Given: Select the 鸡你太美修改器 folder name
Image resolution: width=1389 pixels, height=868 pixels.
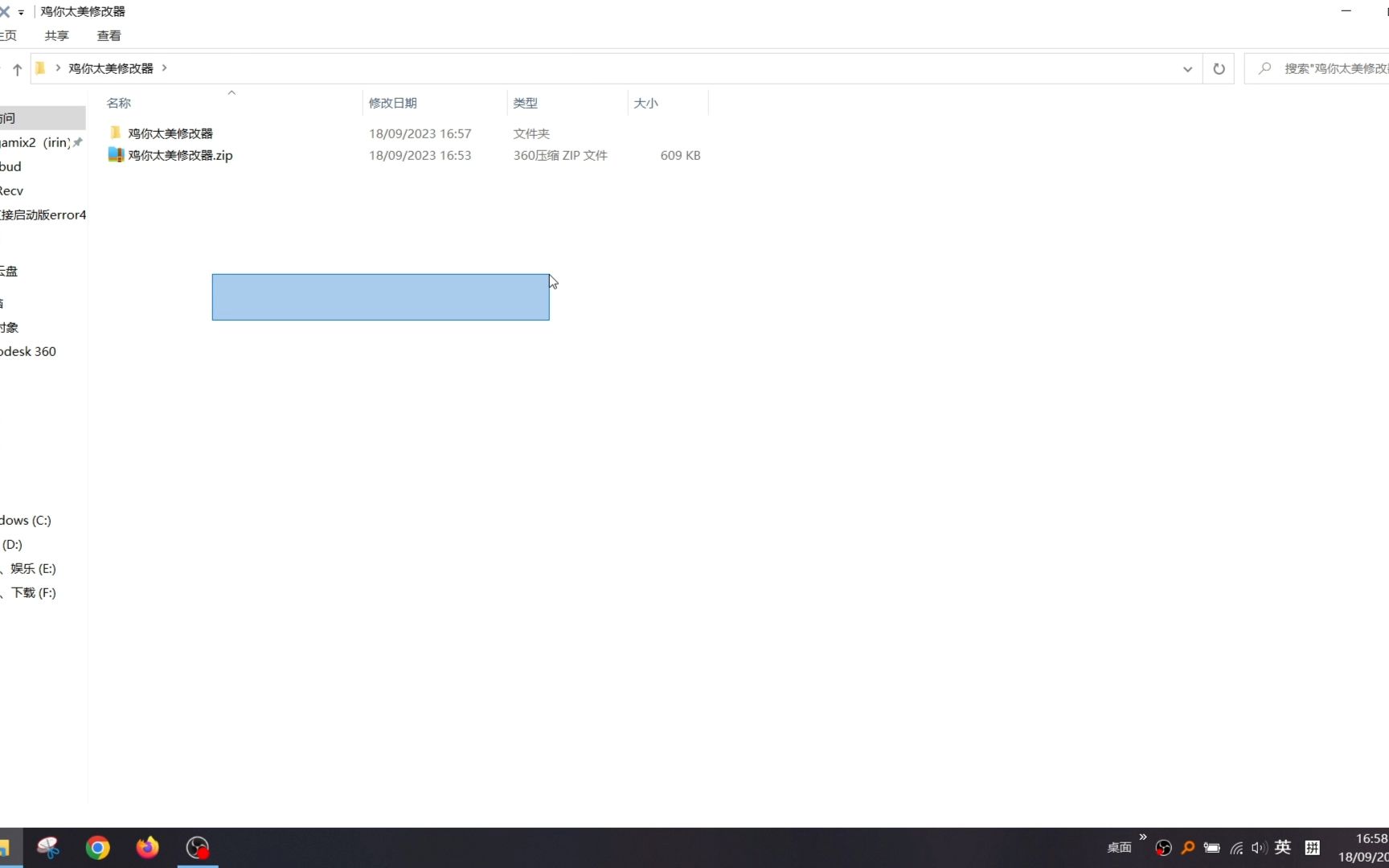Looking at the screenshot, I should [170, 133].
